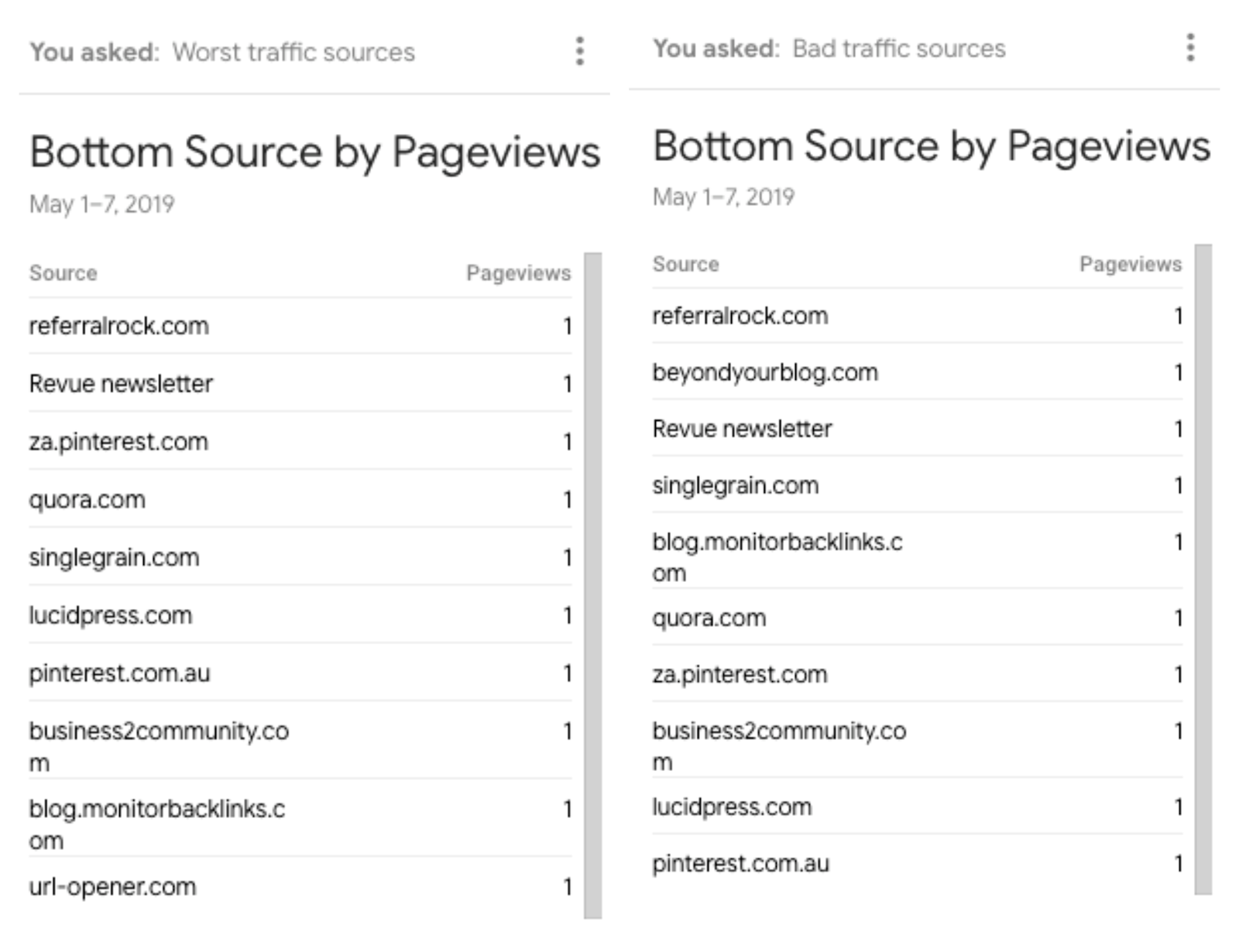Click beyondyourblog.com in the Bad traffic sources table
Screen dimensions: 1239x952
[766, 372]
